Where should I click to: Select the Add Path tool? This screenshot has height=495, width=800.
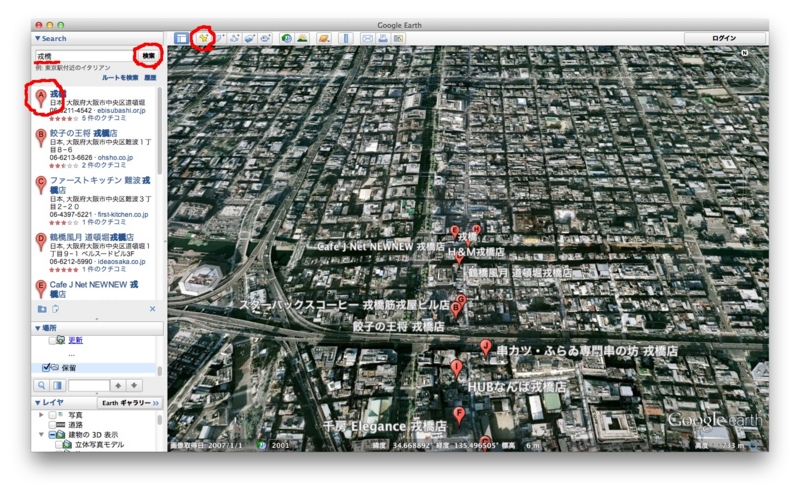tap(235, 38)
